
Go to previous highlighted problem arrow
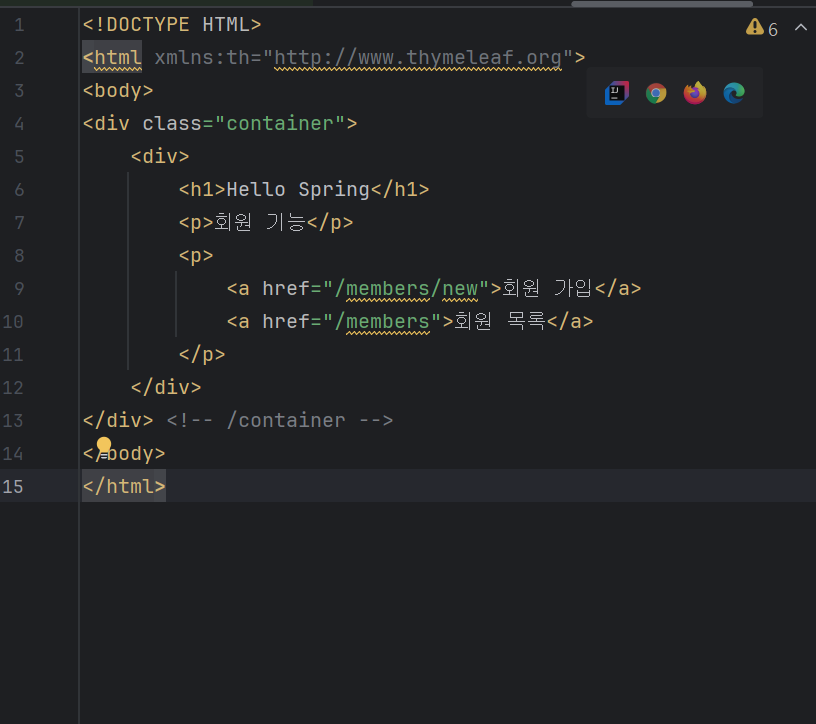click(800, 27)
